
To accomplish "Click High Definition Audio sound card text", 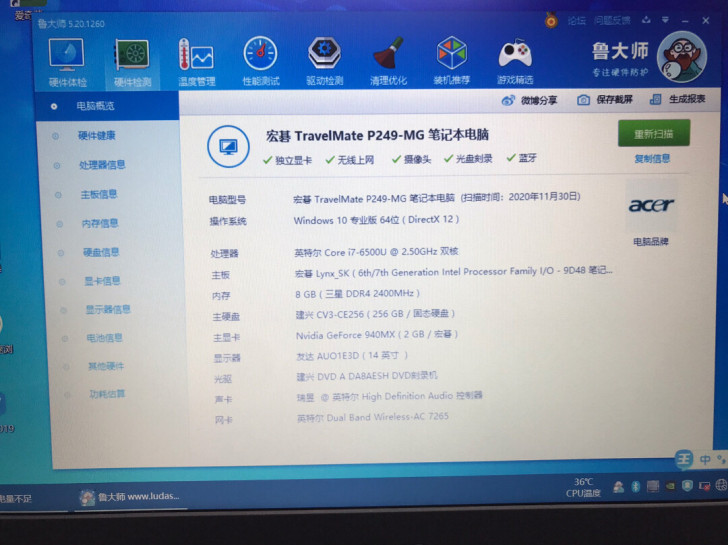I will click(x=390, y=396).
